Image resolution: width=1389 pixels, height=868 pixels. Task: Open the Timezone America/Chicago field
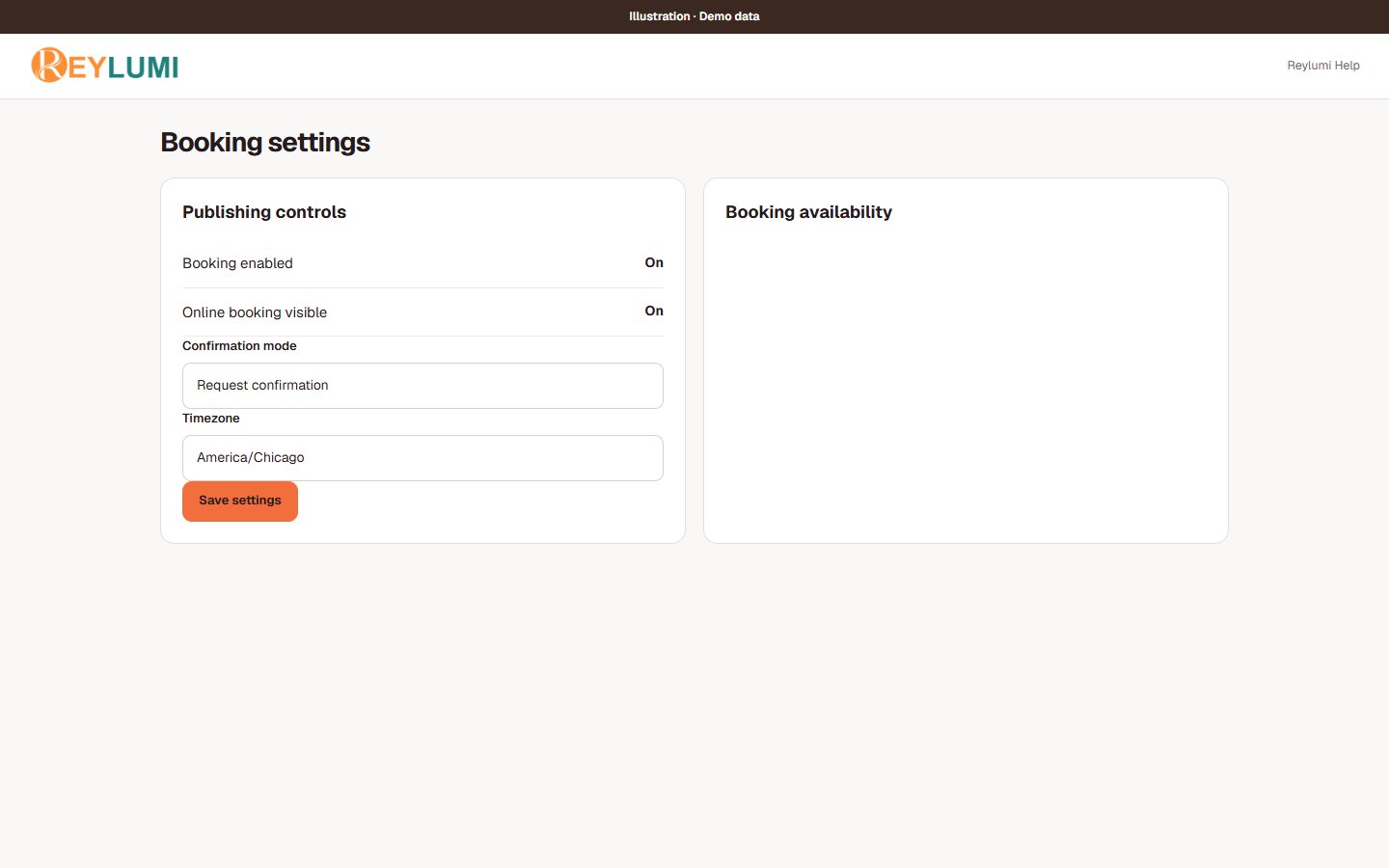[422, 458]
